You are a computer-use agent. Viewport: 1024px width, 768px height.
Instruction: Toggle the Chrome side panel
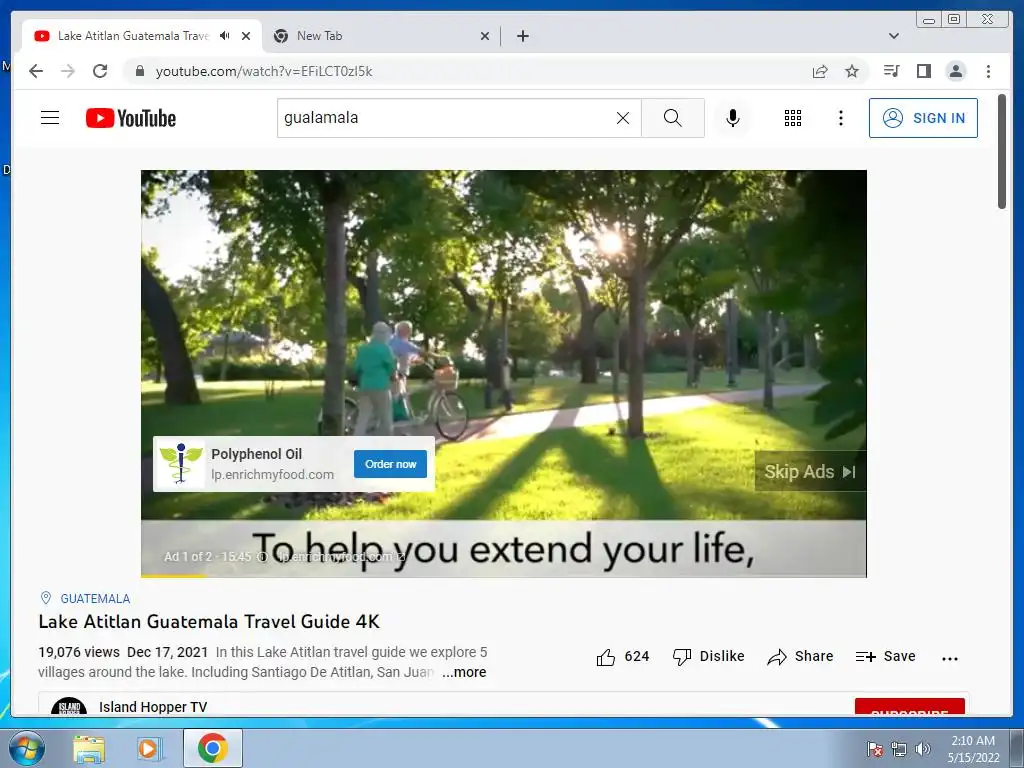(x=923, y=71)
